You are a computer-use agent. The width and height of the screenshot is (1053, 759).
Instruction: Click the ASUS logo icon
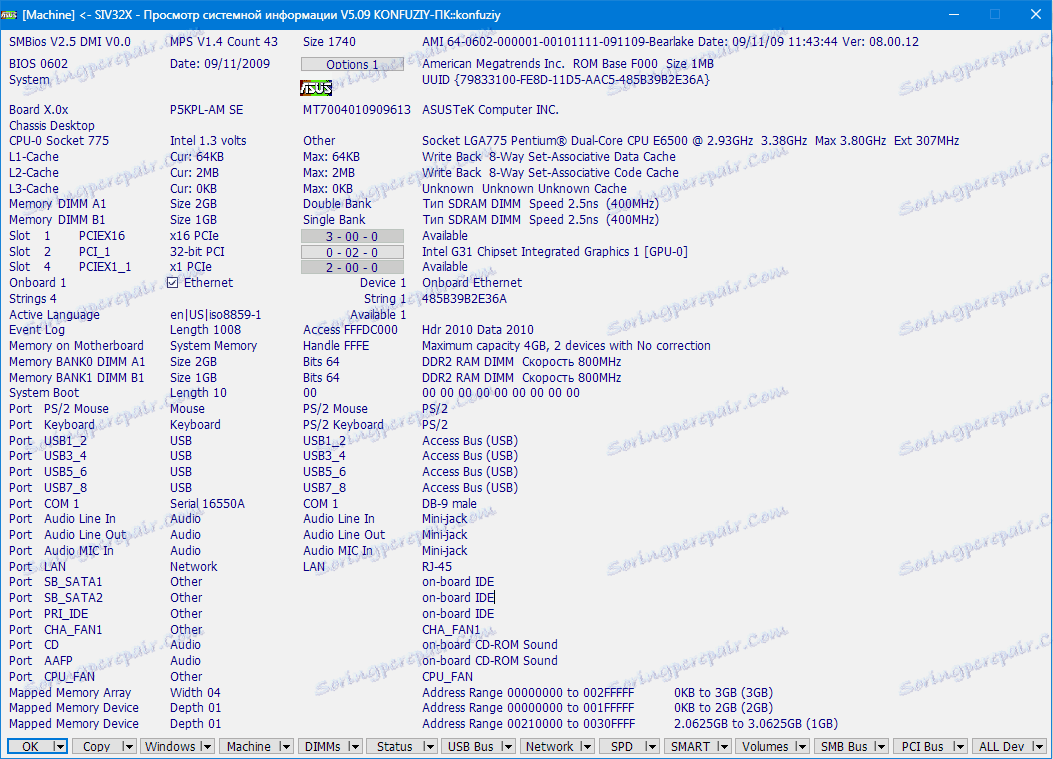(316, 88)
